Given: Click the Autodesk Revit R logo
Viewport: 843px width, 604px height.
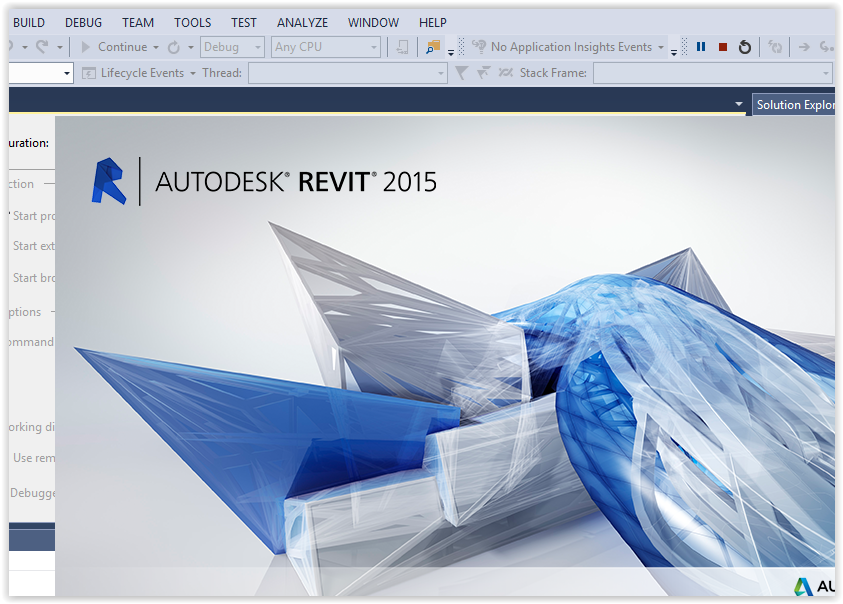Looking at the screenshot, I should pyautogui.click(x=109, y=181).
